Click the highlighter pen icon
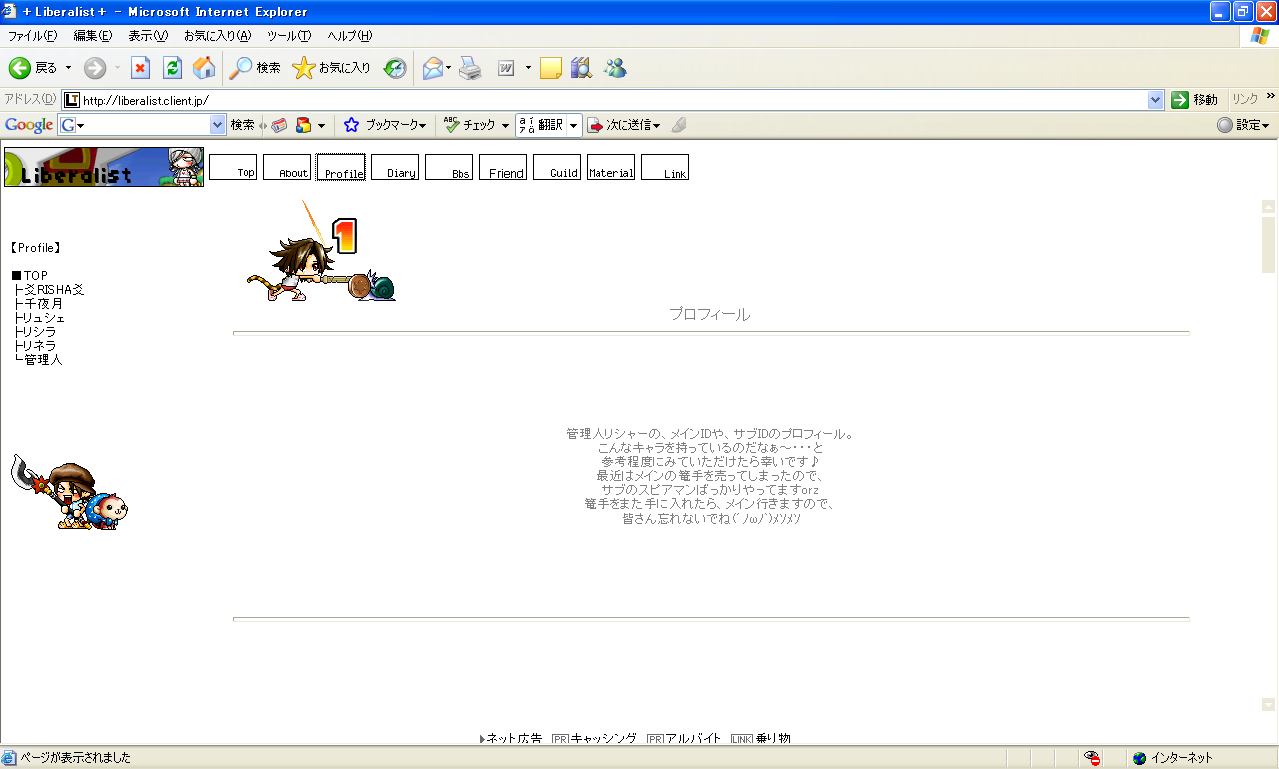This screenshot has width=1279, height=769. click(679, 125)
